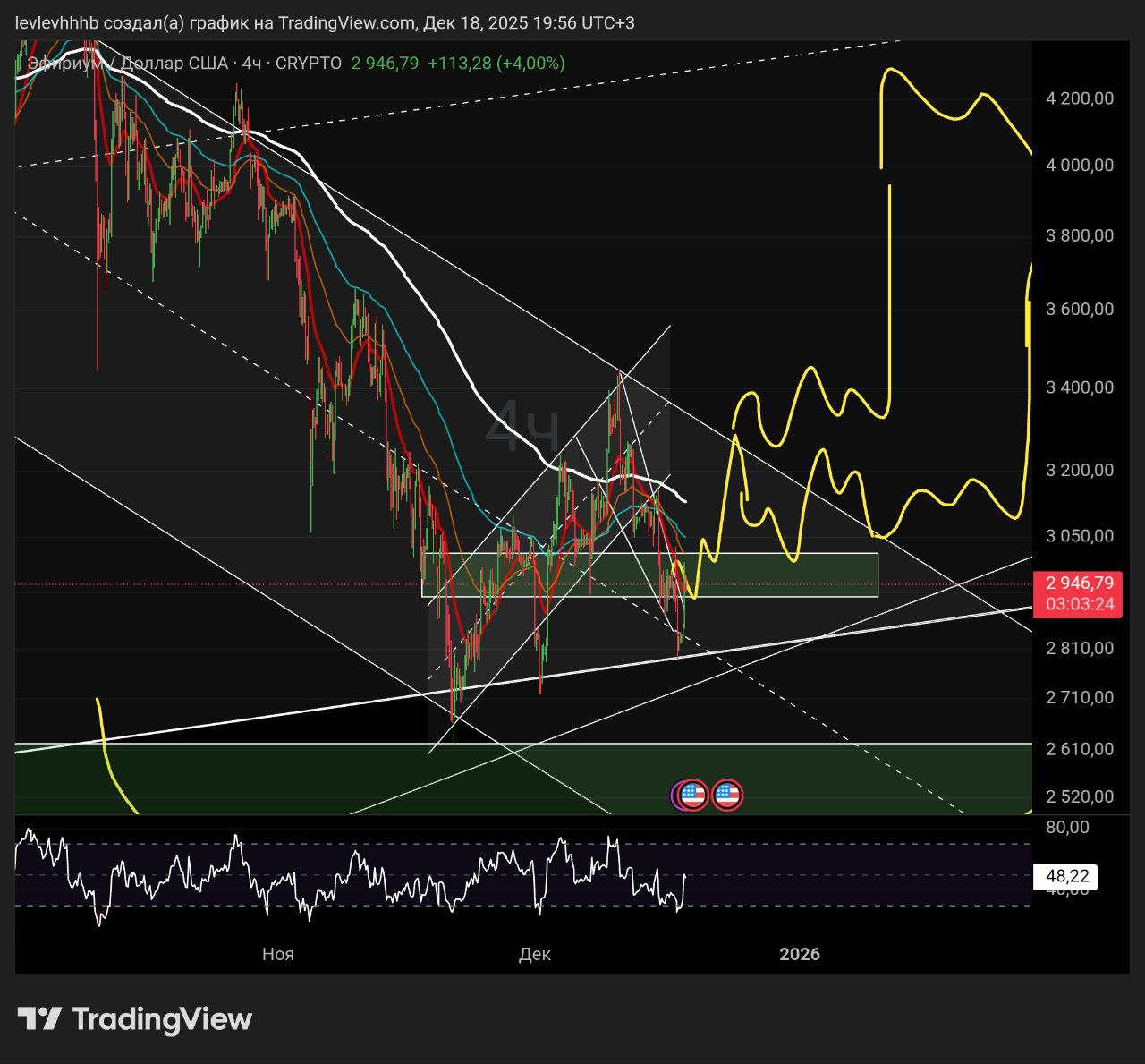Viewport: 1145px width, 1064px height.
Task: Click the left US flag economic event icon
Action: (x=692, y=795)
